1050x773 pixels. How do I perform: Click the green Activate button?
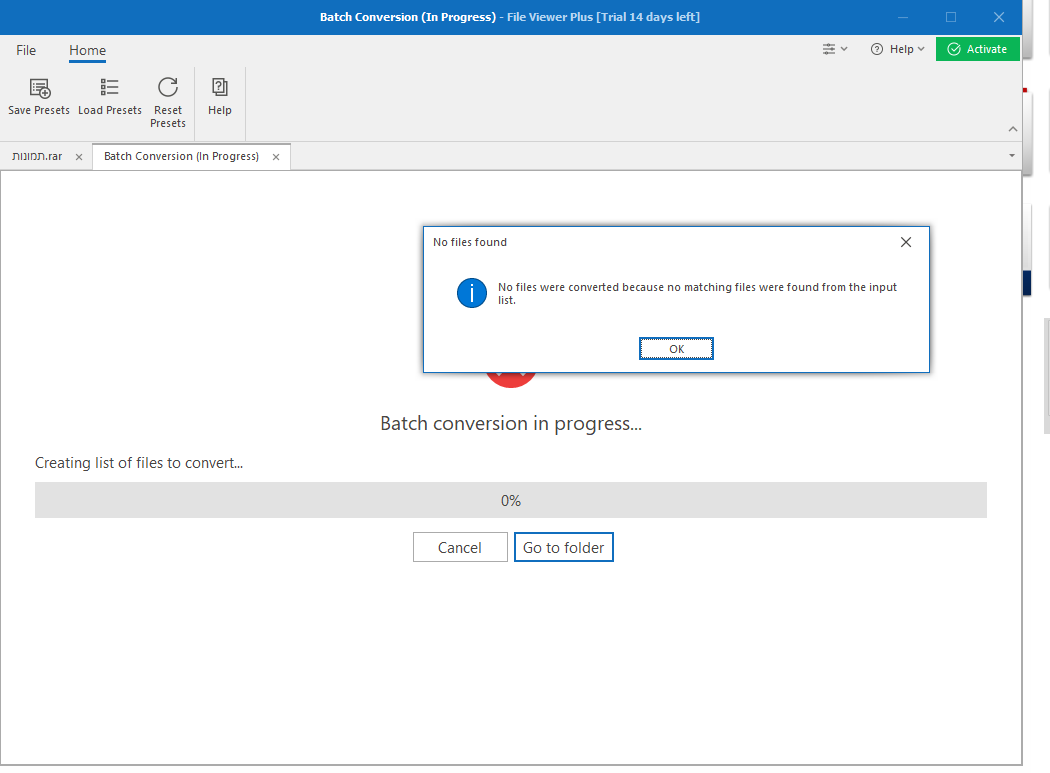(x=978, y=49)
